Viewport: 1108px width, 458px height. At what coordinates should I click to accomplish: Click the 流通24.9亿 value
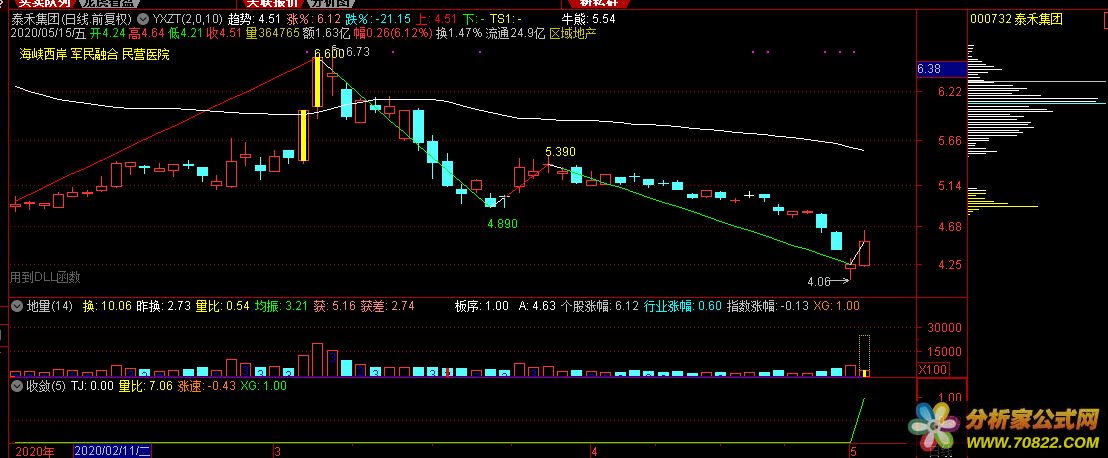[515, 33]
